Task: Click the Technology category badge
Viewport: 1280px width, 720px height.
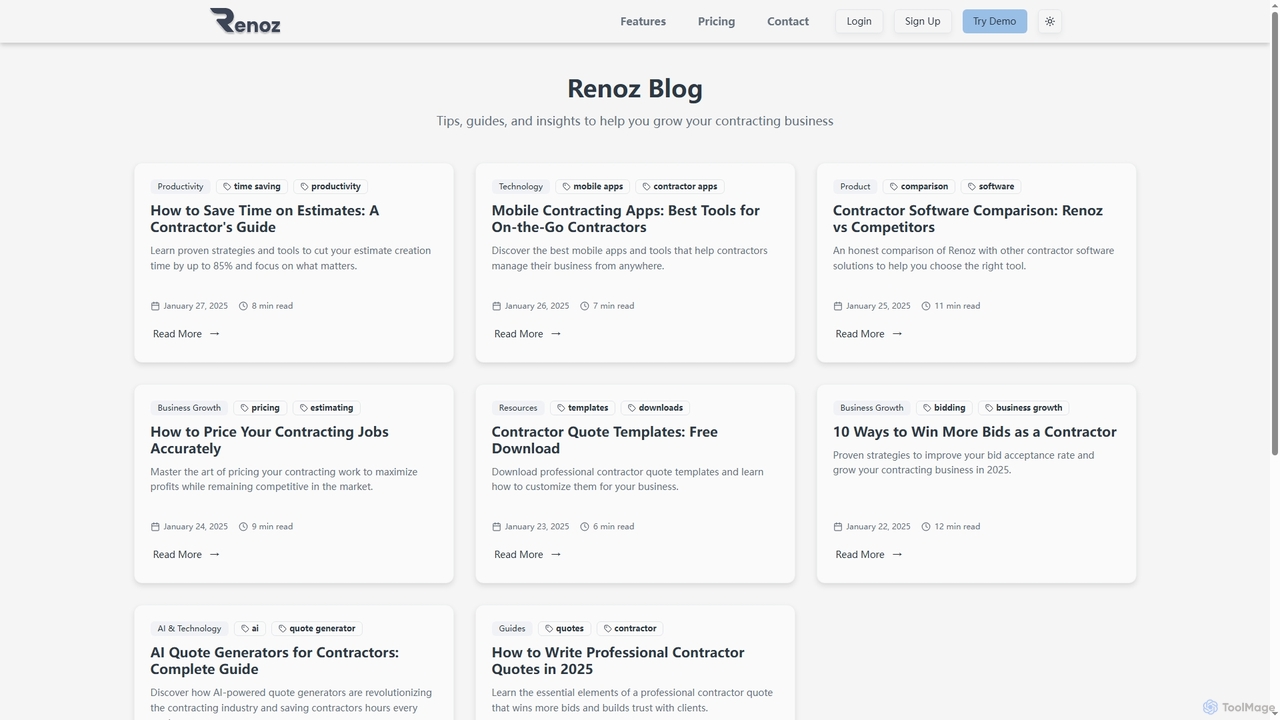Action: coord(521,187)
